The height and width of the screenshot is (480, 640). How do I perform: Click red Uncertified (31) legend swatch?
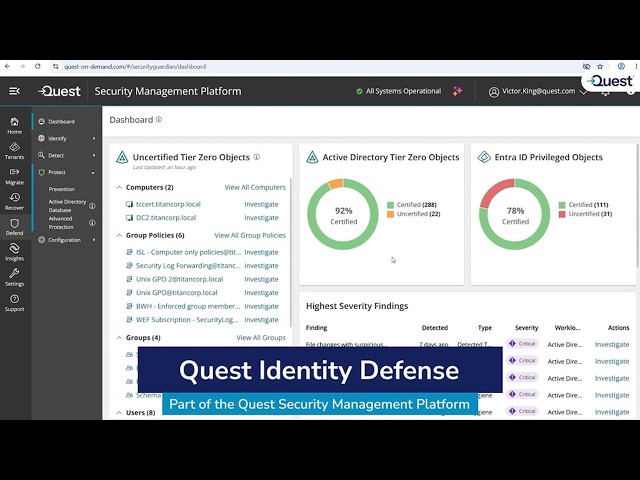(562, 214)
